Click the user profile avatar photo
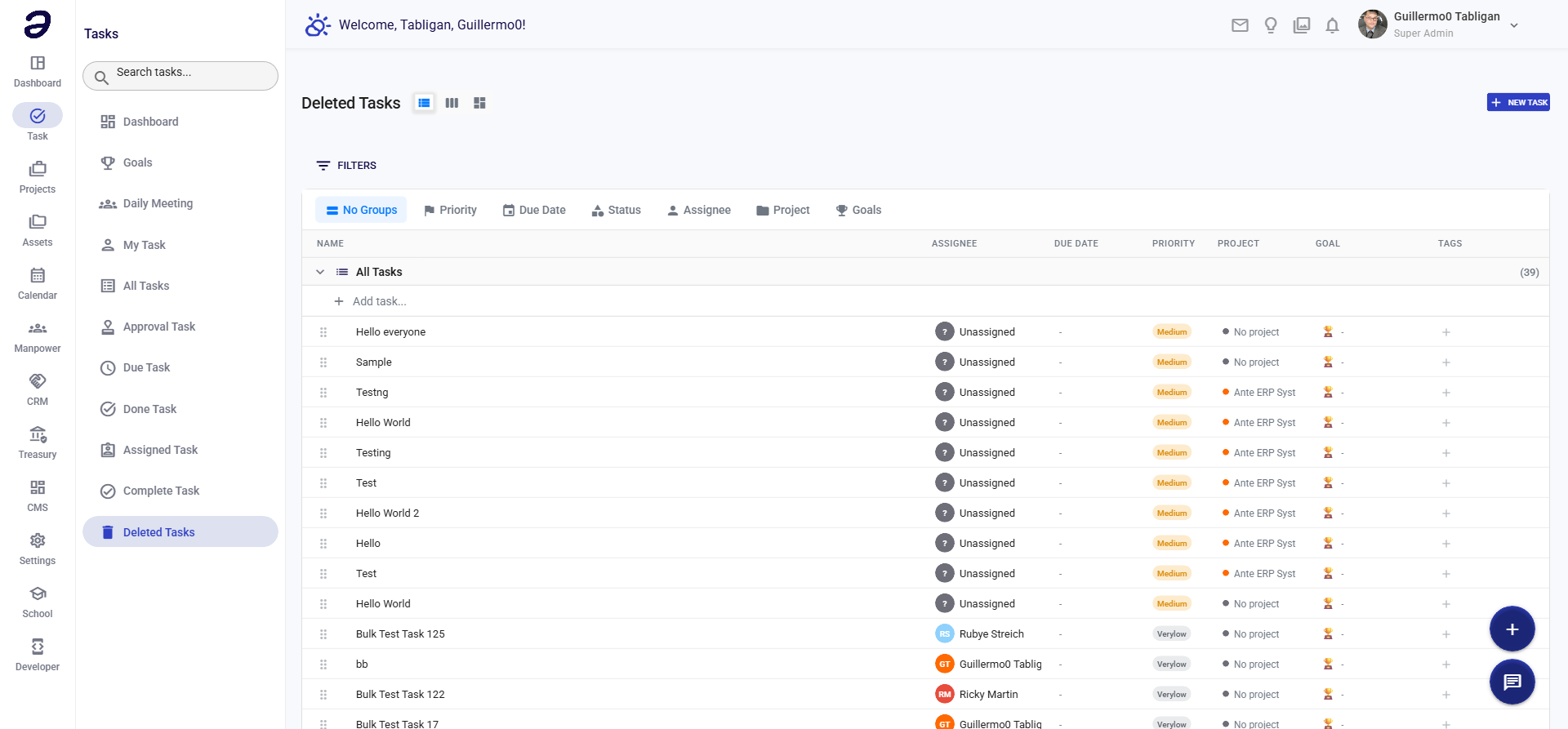The width and height of the screenshot is (1568, 729). pos(1373,24)
